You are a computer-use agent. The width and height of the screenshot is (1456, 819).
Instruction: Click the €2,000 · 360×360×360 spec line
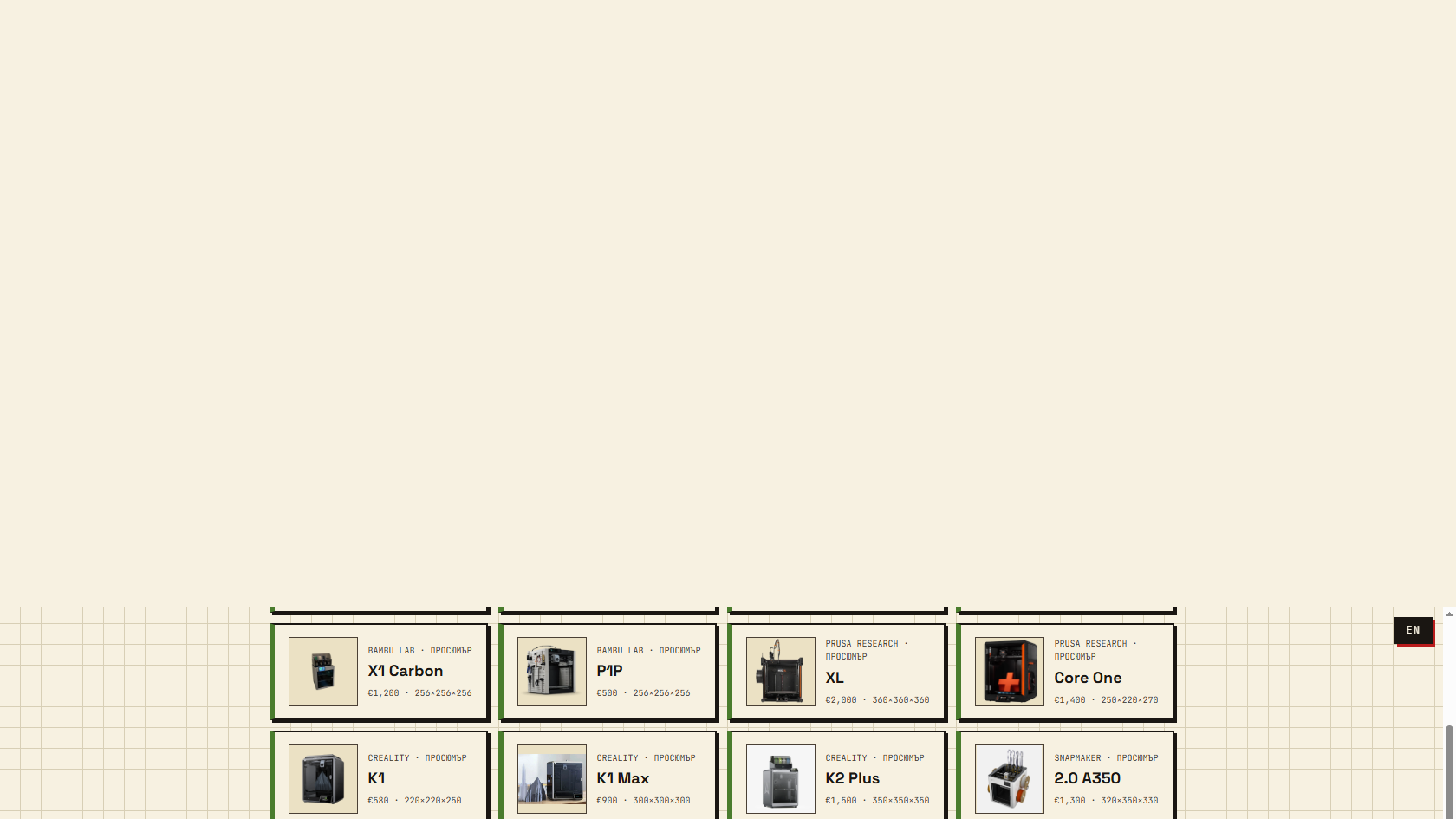coord(877,700)
